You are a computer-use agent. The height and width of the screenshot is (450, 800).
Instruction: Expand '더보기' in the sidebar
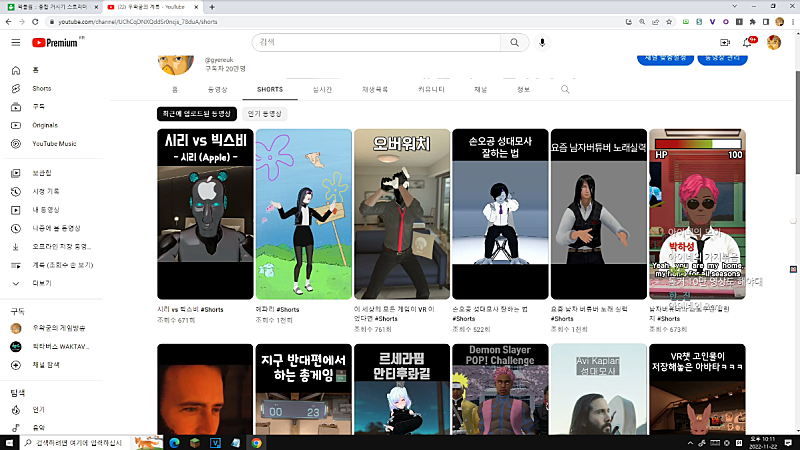tap(41, 283)
